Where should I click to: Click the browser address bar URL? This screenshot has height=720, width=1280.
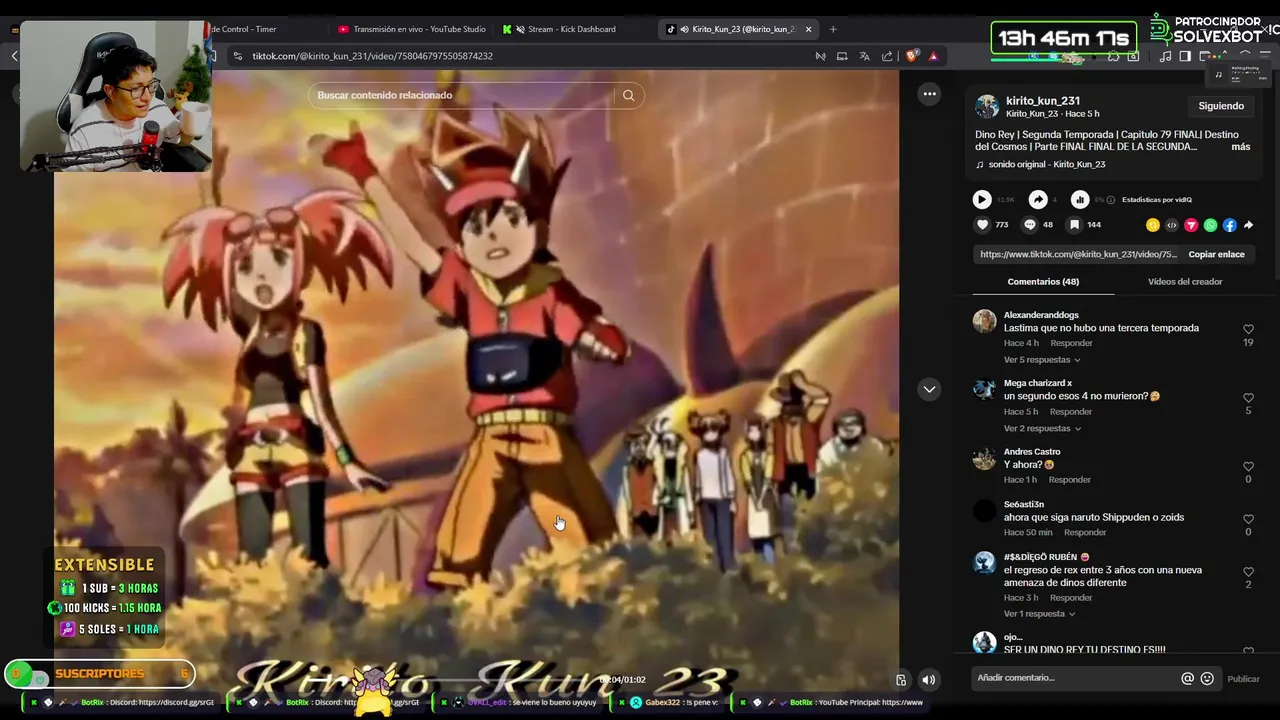point(372,56)
